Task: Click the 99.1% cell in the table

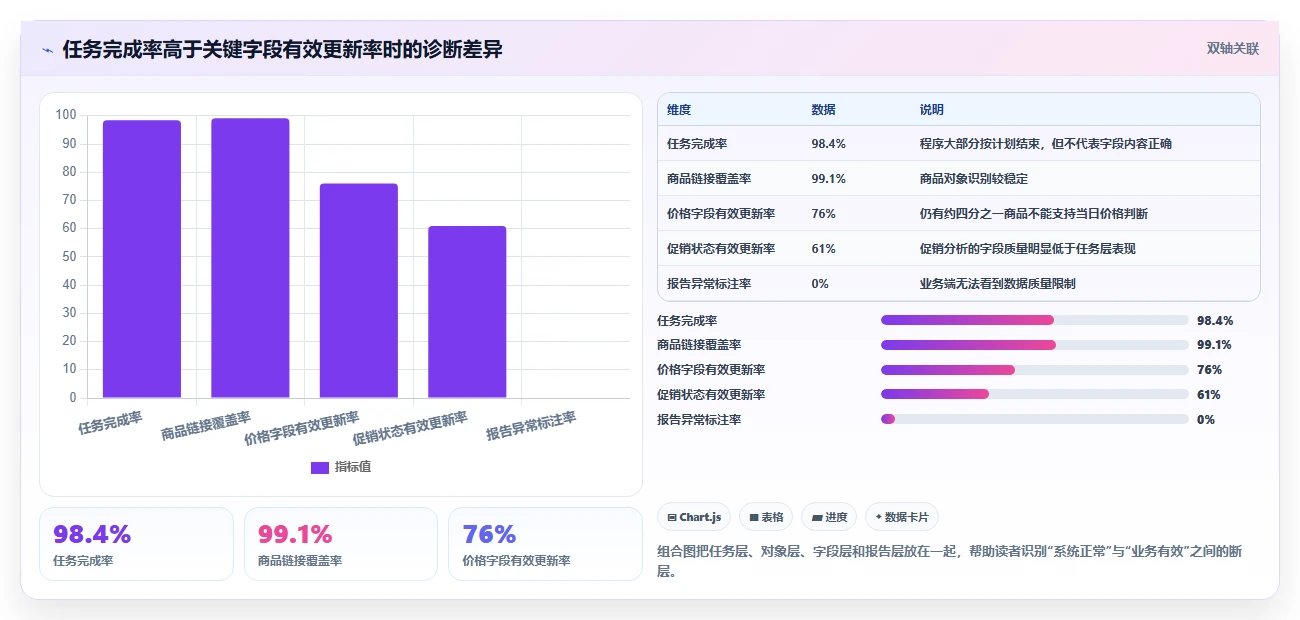Action: tap(829, 179)
